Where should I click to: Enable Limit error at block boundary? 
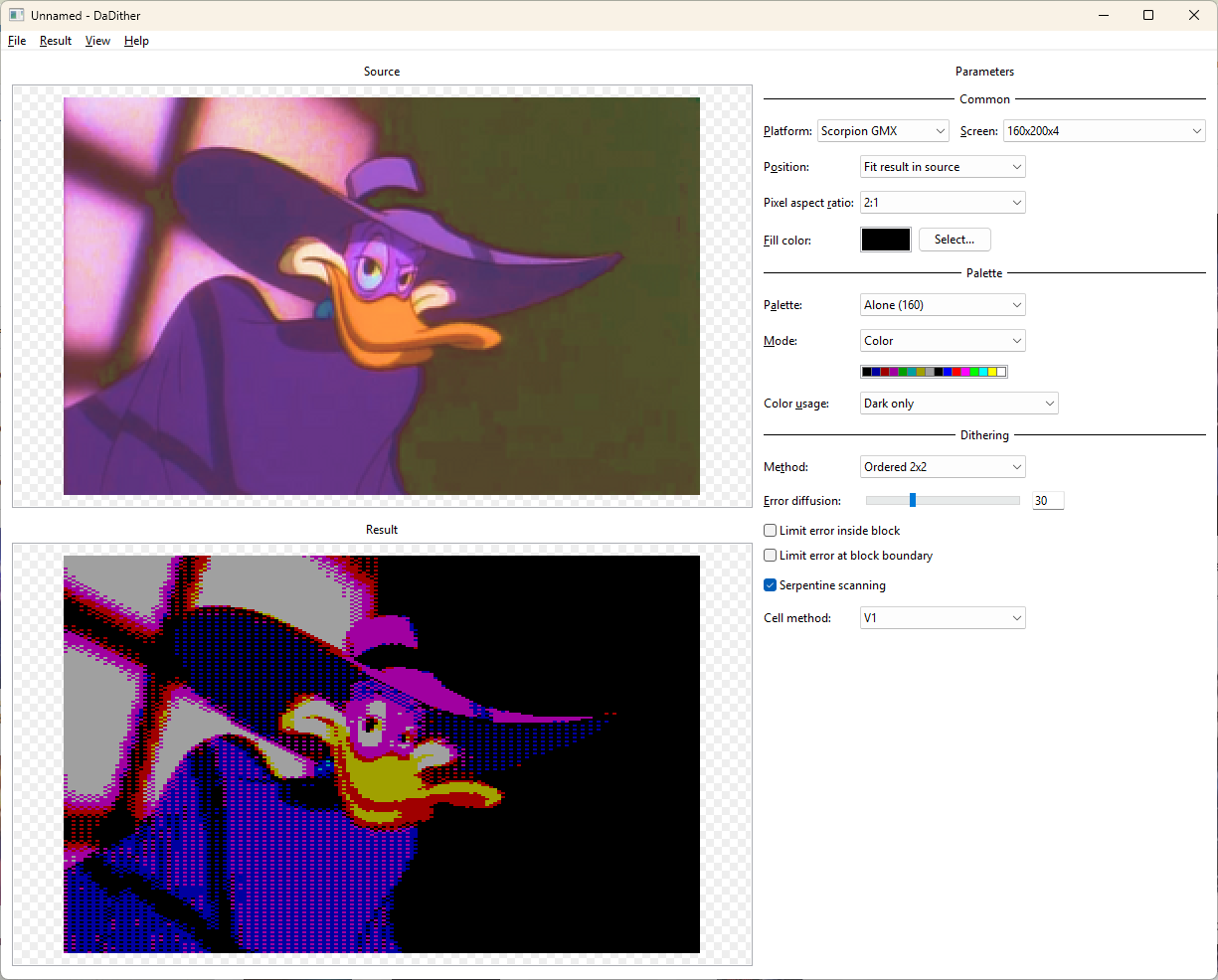pyautogui.click(x=770, y=556)
